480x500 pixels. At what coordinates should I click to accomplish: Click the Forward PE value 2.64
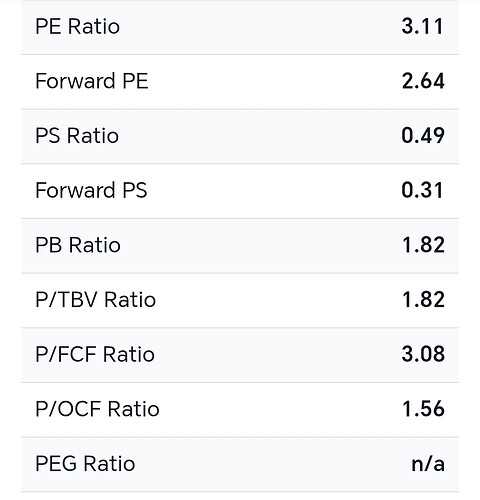click(x=423, y=81)
